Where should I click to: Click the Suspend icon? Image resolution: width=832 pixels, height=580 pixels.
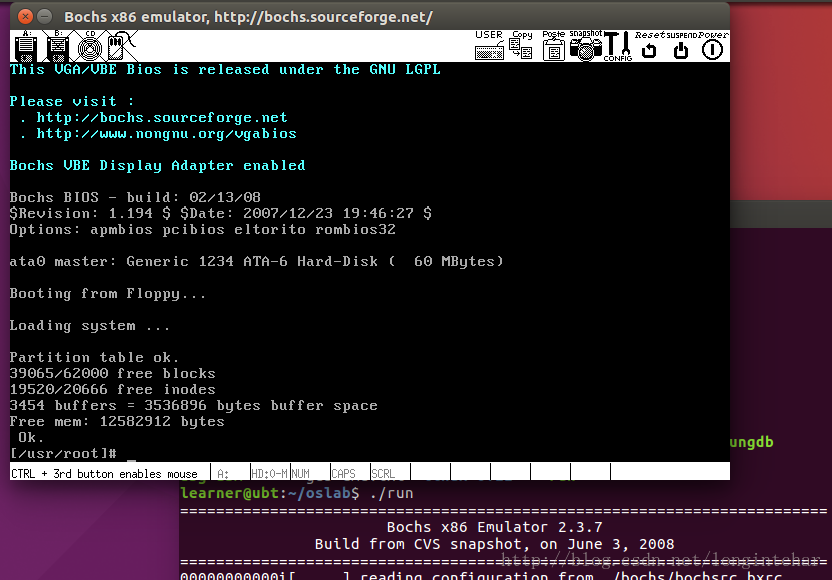tap(681, 46)
